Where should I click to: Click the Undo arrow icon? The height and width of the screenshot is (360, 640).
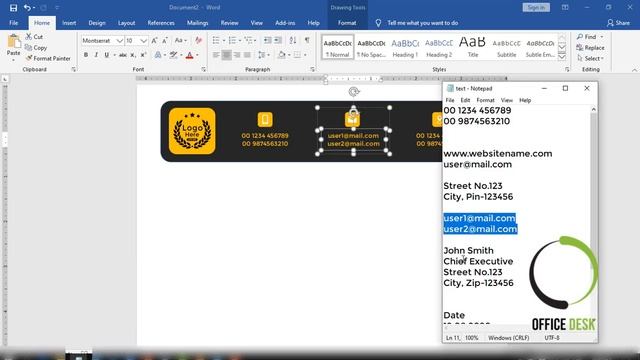[x=27, y=7]
